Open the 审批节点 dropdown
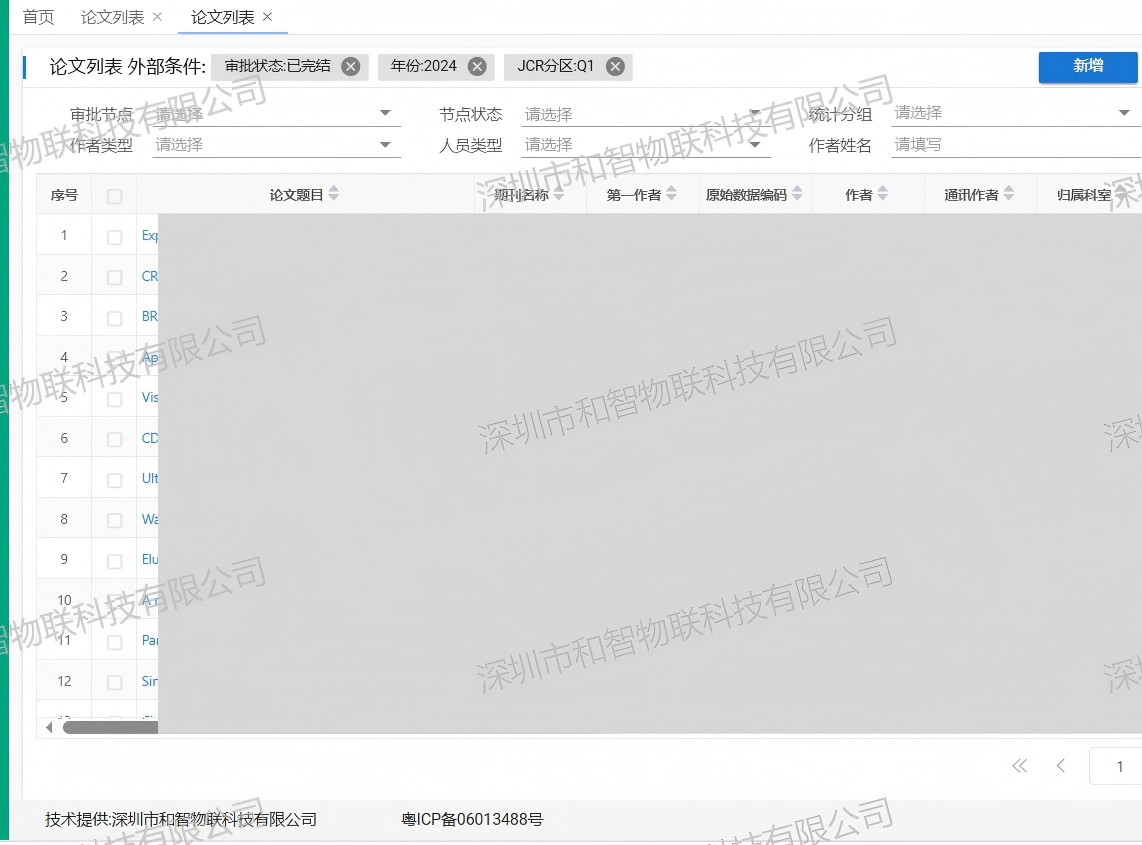Image resolution: width=1142 pixels, height=845 pixels. (x=277, y=114)
